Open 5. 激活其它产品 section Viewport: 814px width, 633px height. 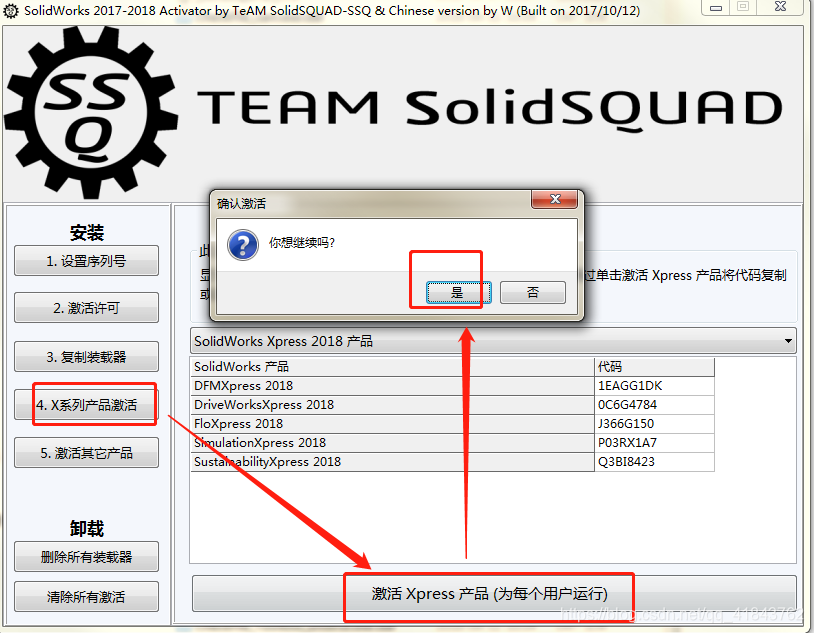86,453
